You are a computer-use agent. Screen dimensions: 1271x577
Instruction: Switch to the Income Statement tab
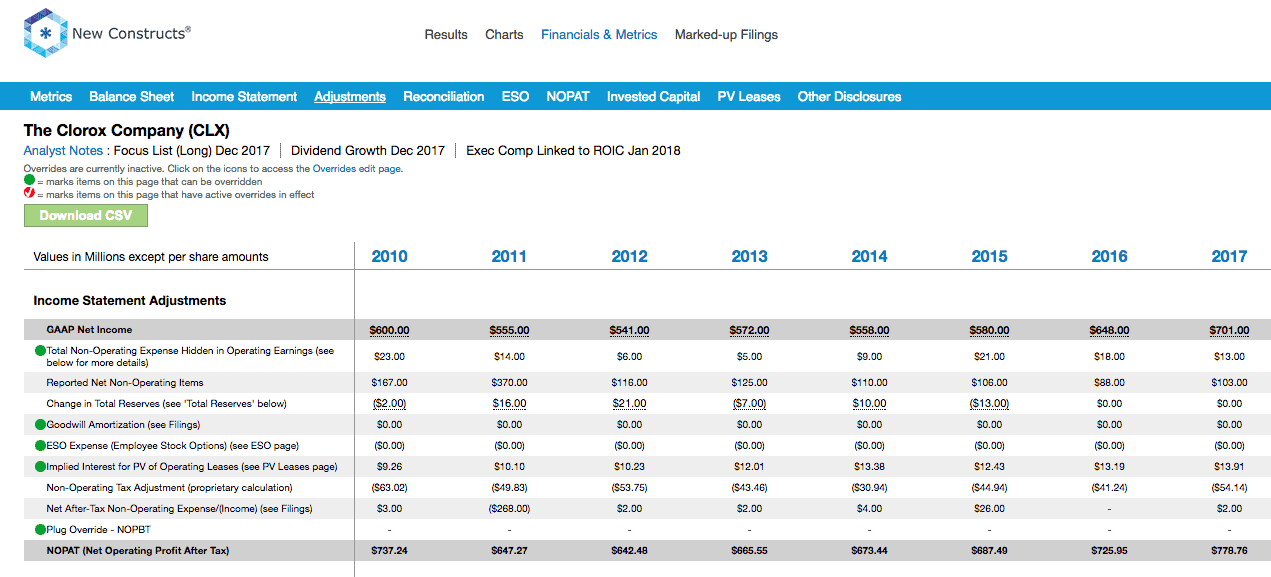(x=244, y=97)
